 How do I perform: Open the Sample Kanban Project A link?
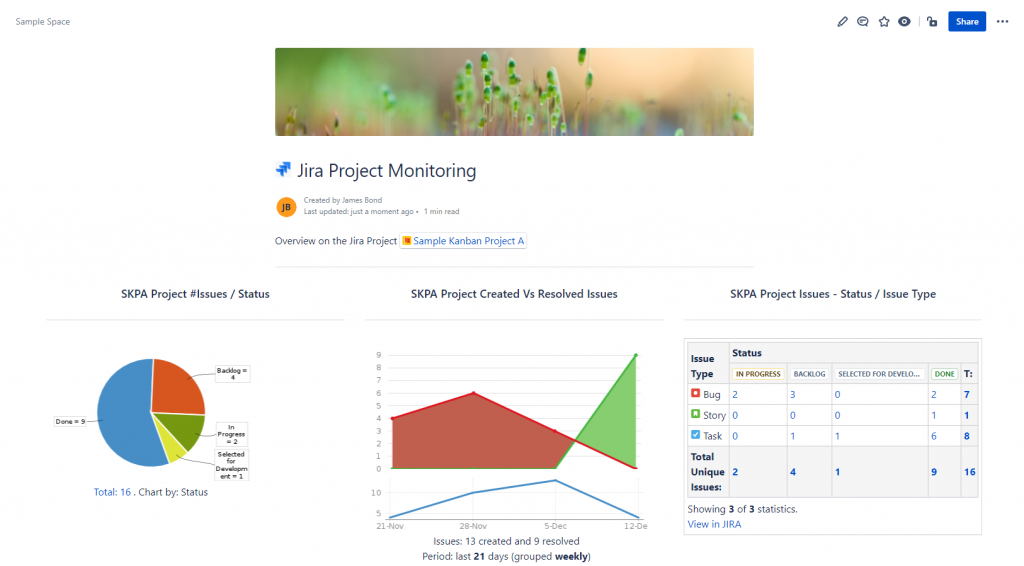coord(463,241)
